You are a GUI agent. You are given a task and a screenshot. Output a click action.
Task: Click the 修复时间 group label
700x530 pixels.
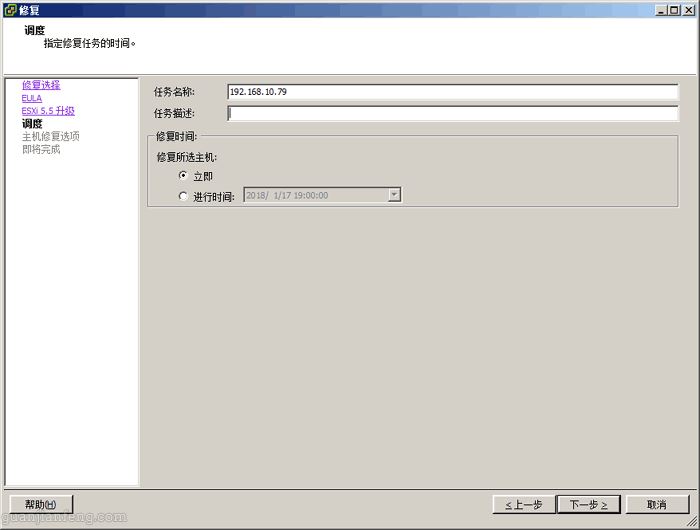[176, 136]
